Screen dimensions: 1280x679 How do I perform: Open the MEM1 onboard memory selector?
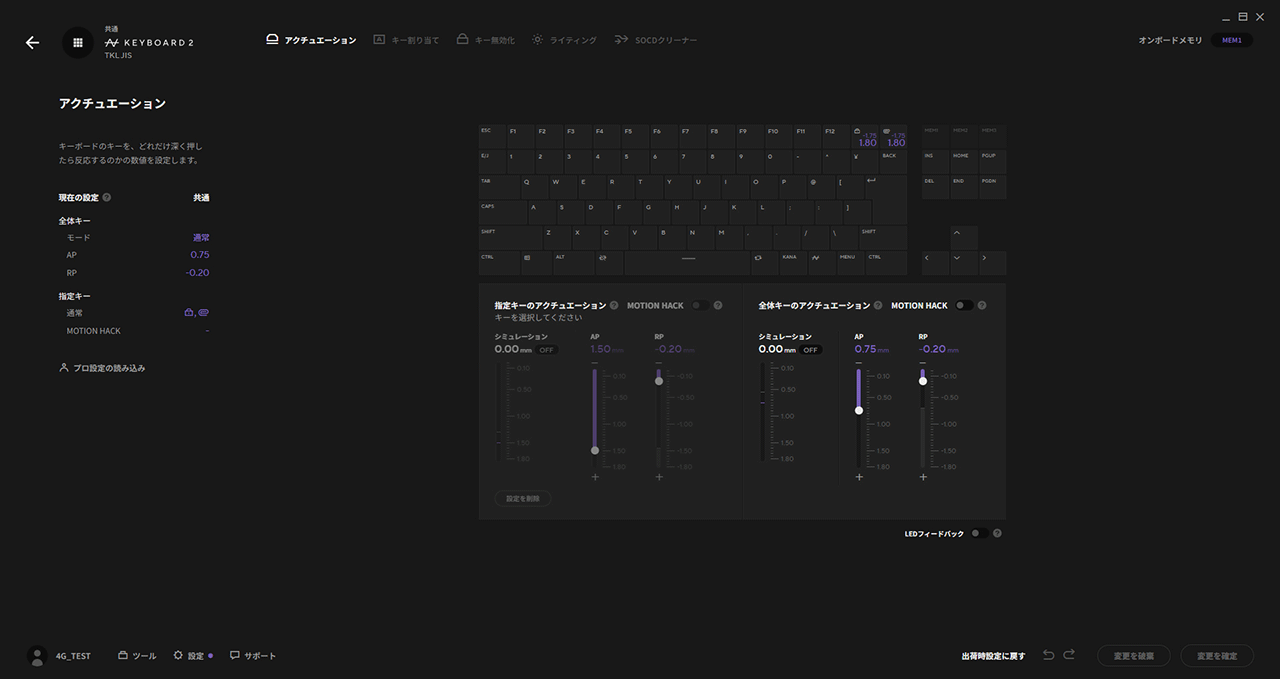click(x=1232, y=40)
